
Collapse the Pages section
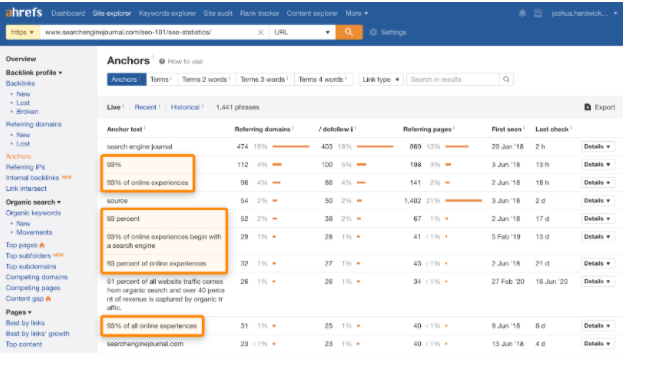coord(19,312)
